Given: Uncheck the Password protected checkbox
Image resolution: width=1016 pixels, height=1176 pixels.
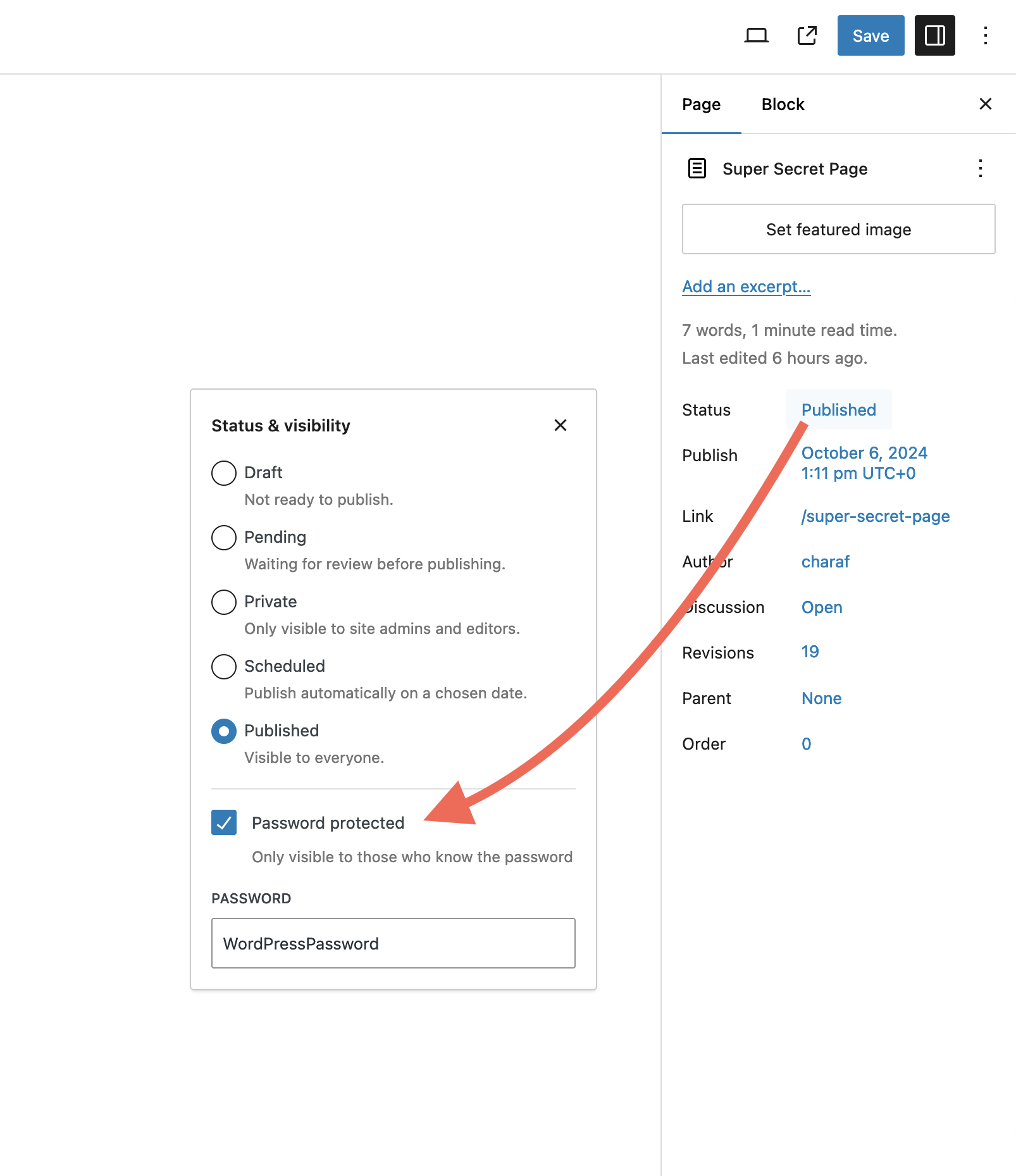Looking at the screenshot, I should click(x=224, y=822).
